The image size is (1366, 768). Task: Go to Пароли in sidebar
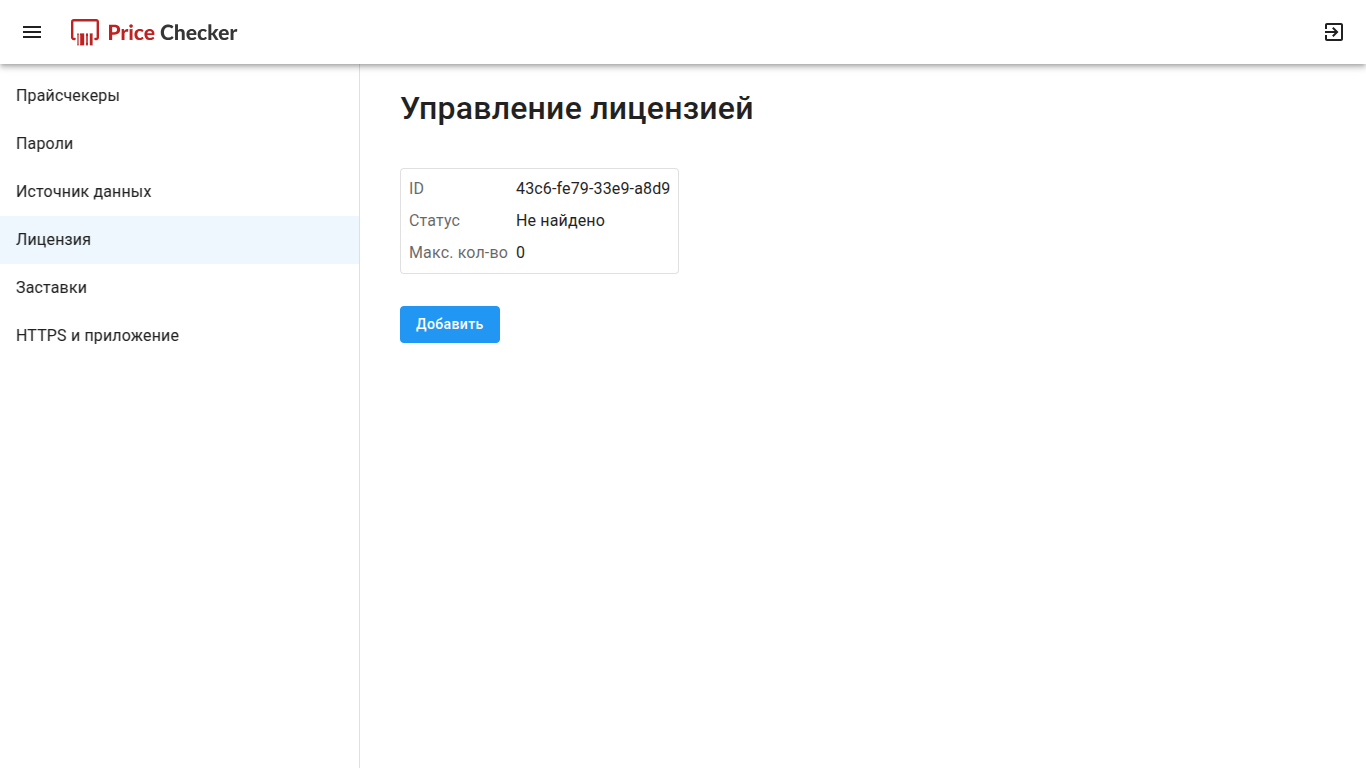(180, 144)
